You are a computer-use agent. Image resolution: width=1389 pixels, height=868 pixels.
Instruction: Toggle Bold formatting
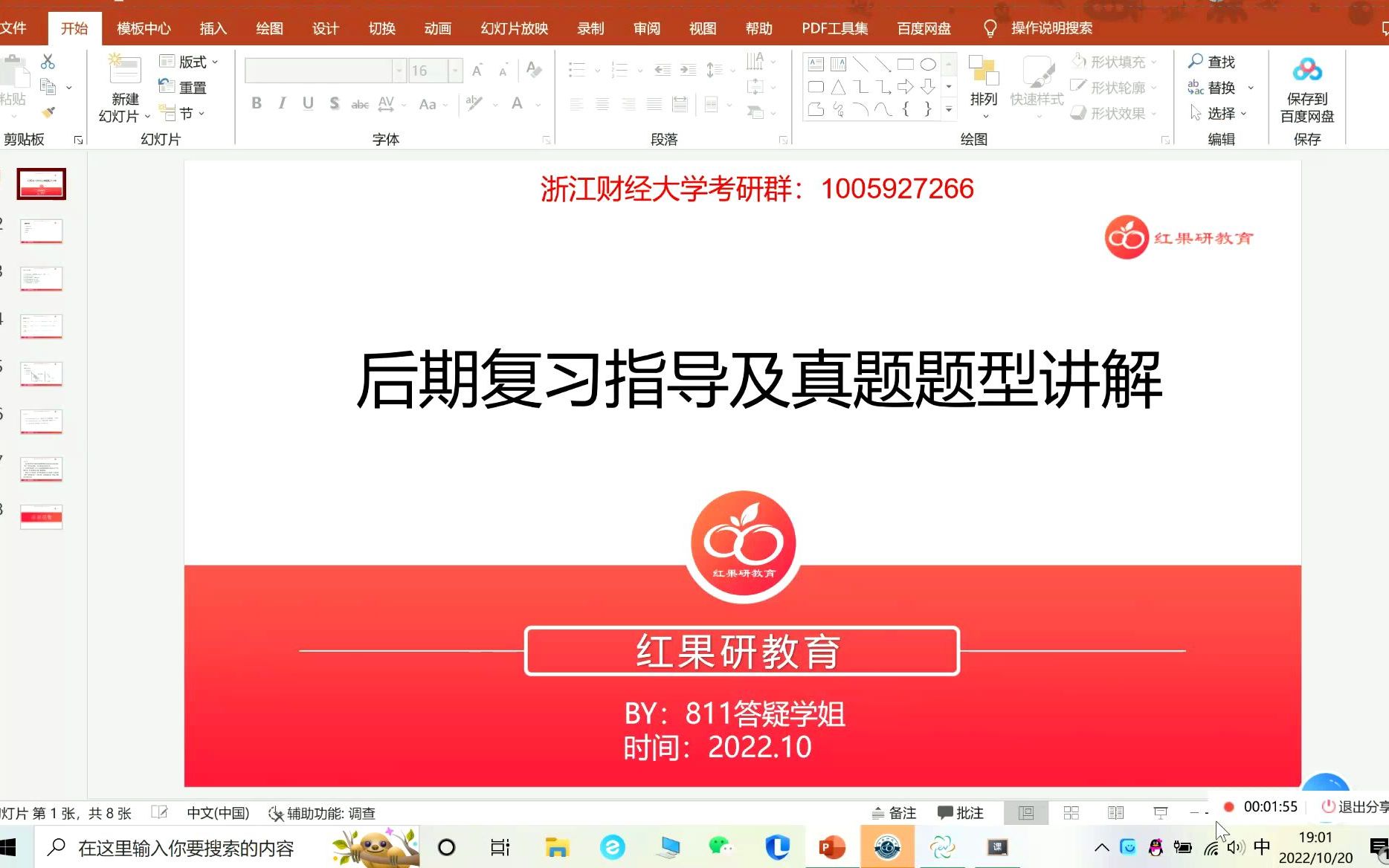257,103
